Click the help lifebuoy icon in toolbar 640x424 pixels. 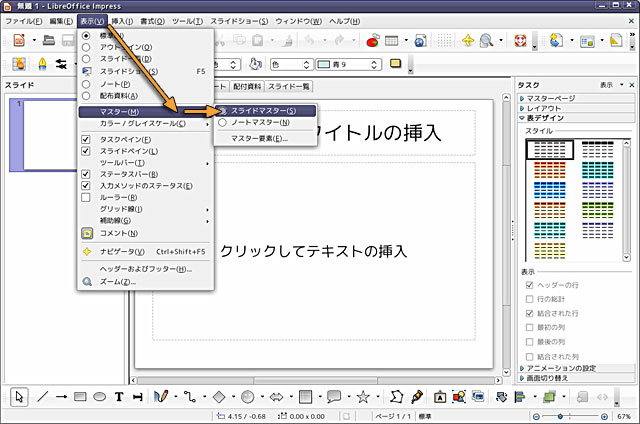[520, 41]
